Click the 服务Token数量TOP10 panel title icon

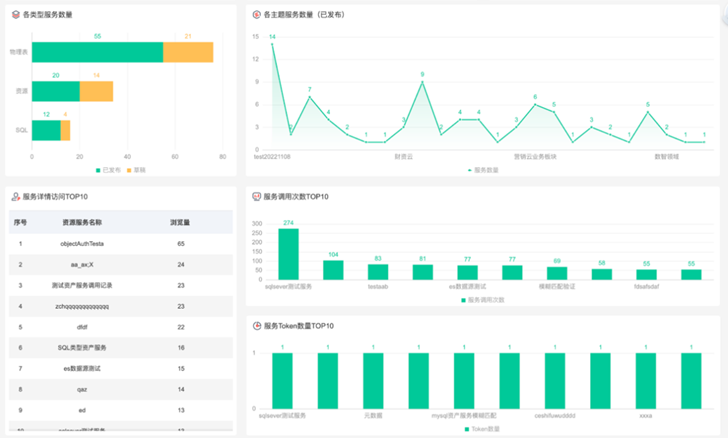point(256,326)
